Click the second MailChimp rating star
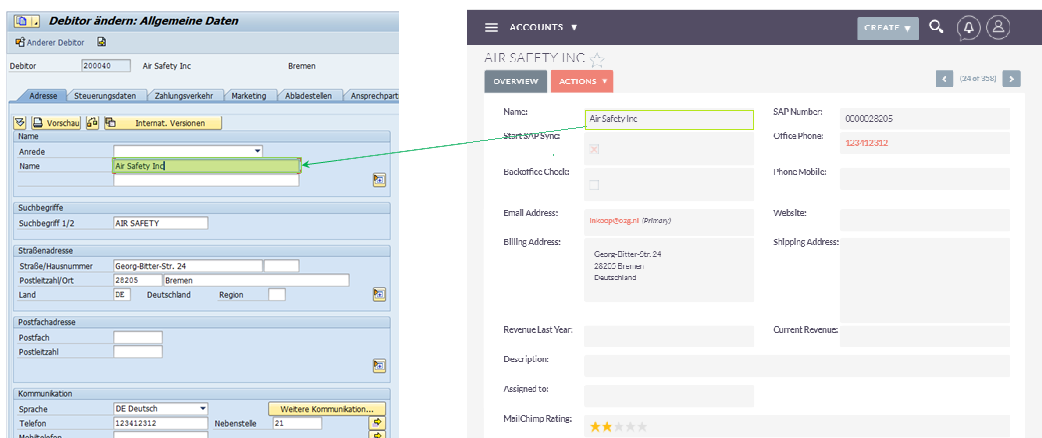This screenshot has width=1042, height=438. pos(607,427)
